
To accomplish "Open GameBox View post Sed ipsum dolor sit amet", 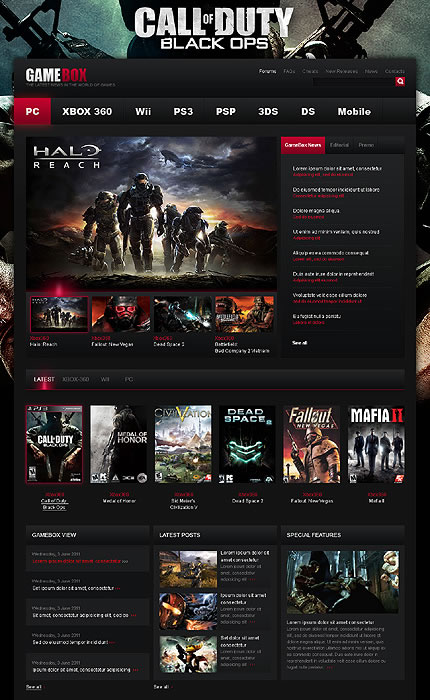I will pyautogui.click(x=74, y=588).
